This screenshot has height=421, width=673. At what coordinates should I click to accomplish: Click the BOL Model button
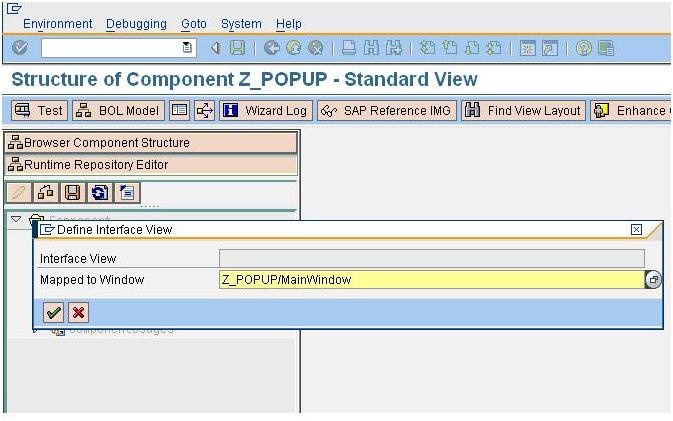[118, 111]
